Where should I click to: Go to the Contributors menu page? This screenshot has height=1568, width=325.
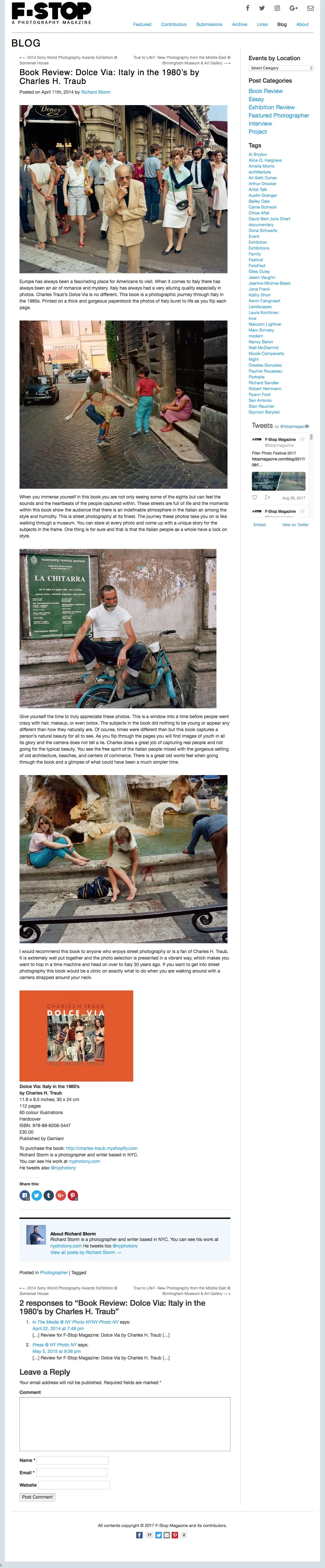(x=174, y=24)
